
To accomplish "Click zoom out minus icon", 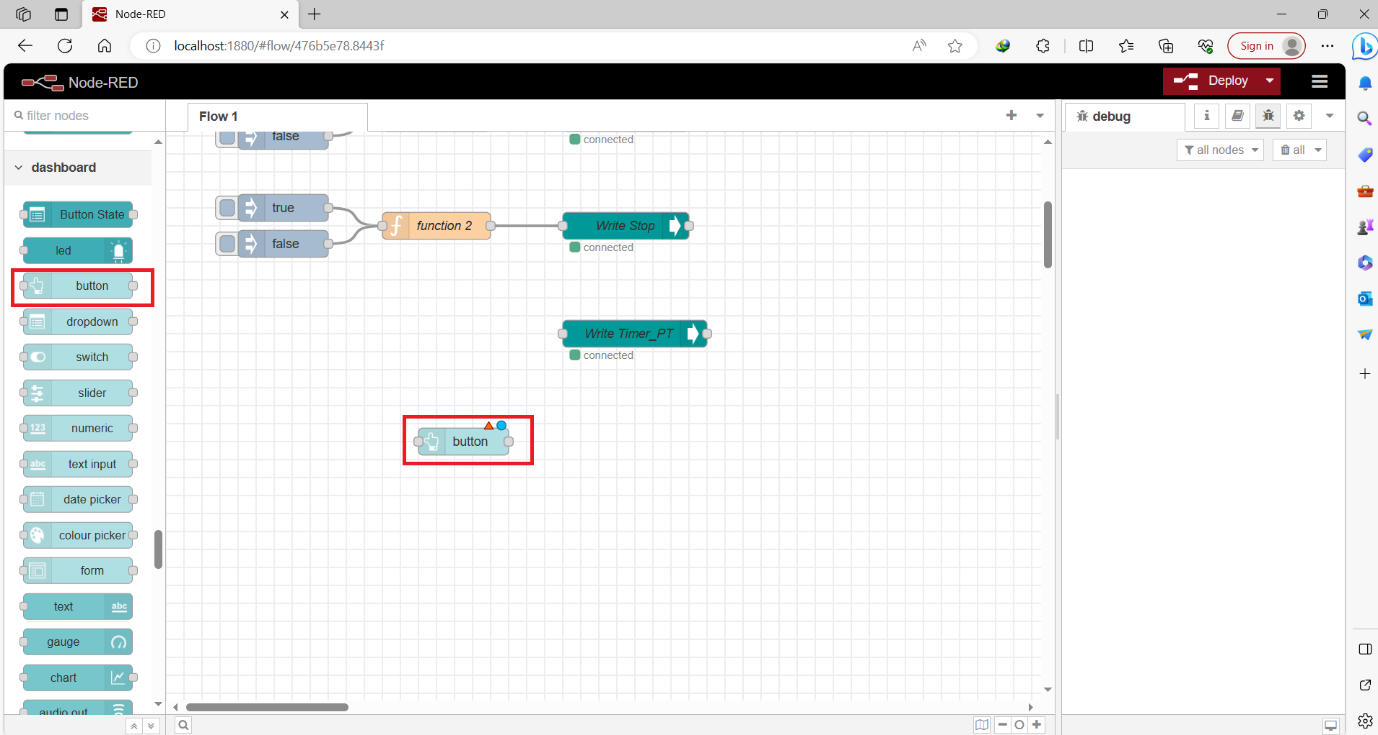I will pyautogui.click(x=1003, y=724).
